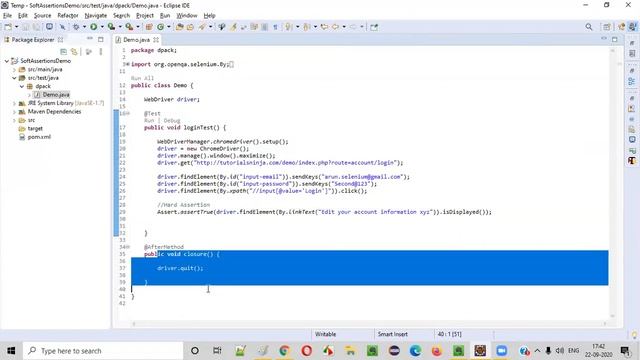
Task: Open the Run configurations dropdown arrow
Action: (x=102, y=27)
